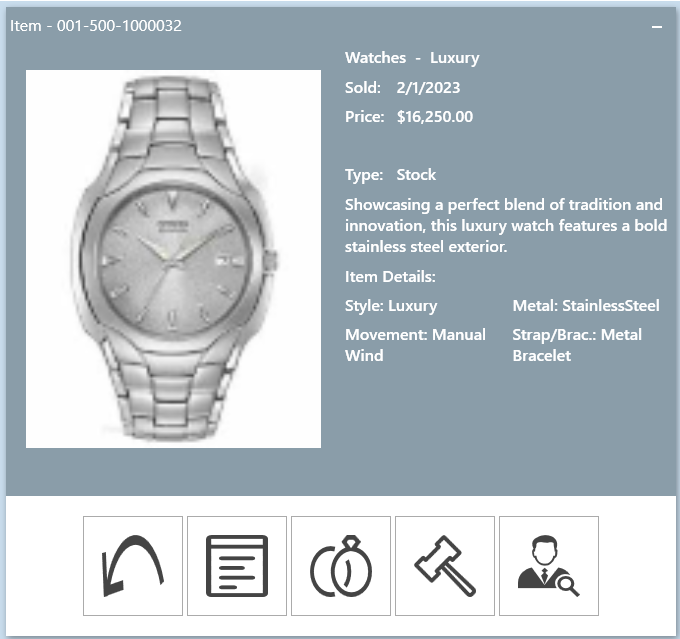Select the Style: Luxury detail
This screenshot has width=680, height=639.
tap(391, 306)
